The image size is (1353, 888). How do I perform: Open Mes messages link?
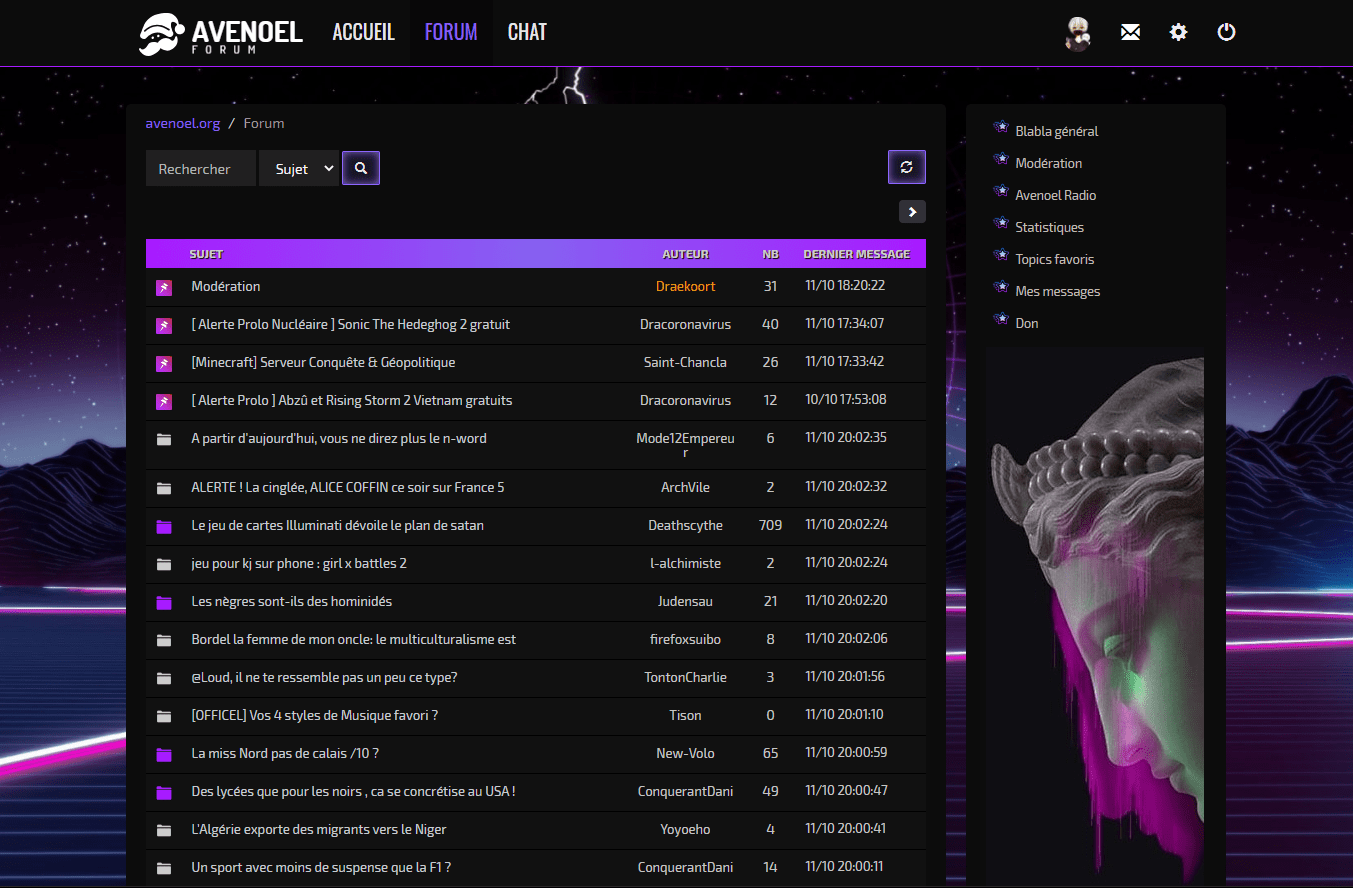click(1057, 291)
